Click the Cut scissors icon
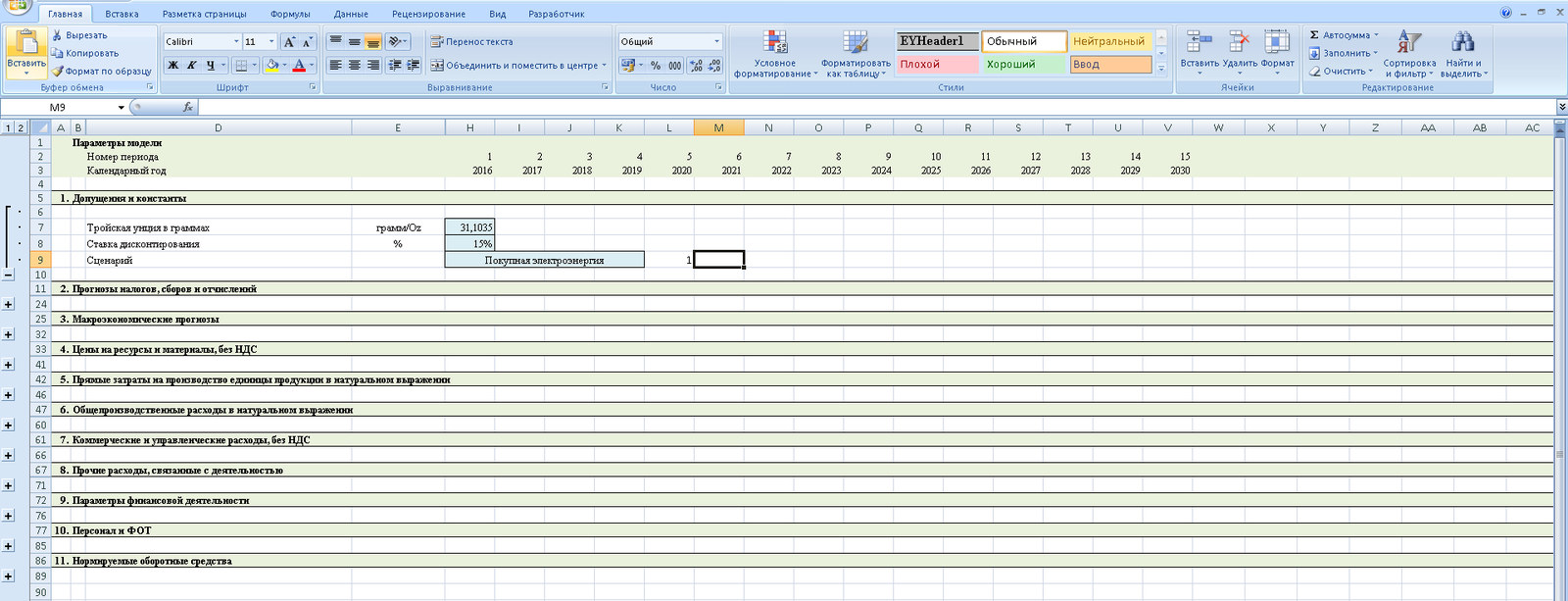 58,35
